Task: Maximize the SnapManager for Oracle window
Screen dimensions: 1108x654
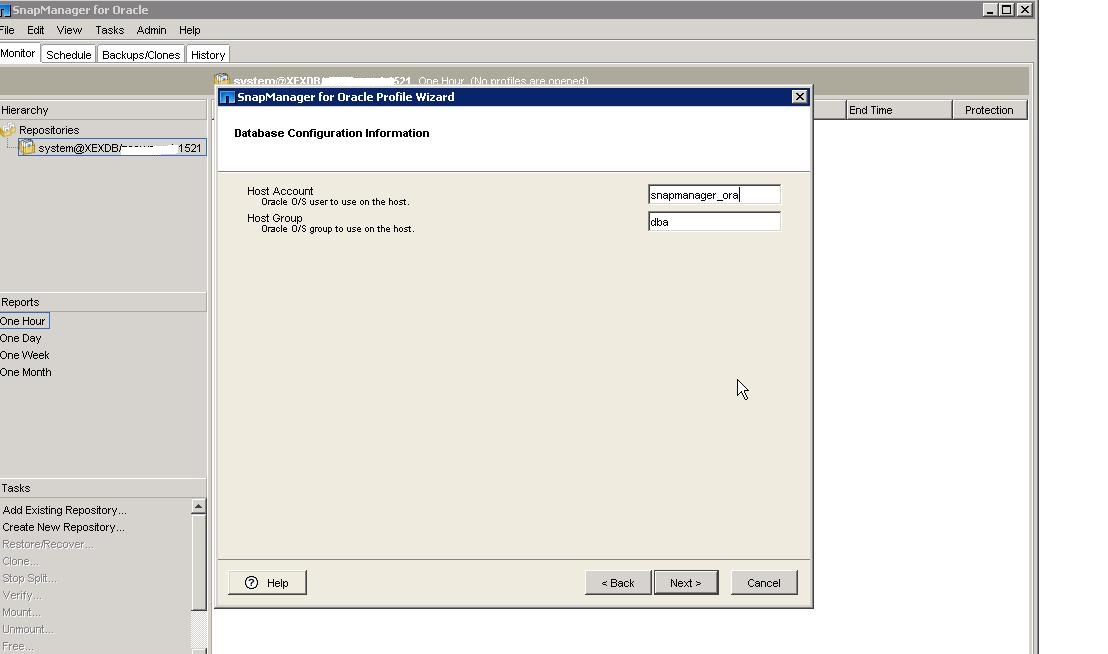Action: 1006,9
